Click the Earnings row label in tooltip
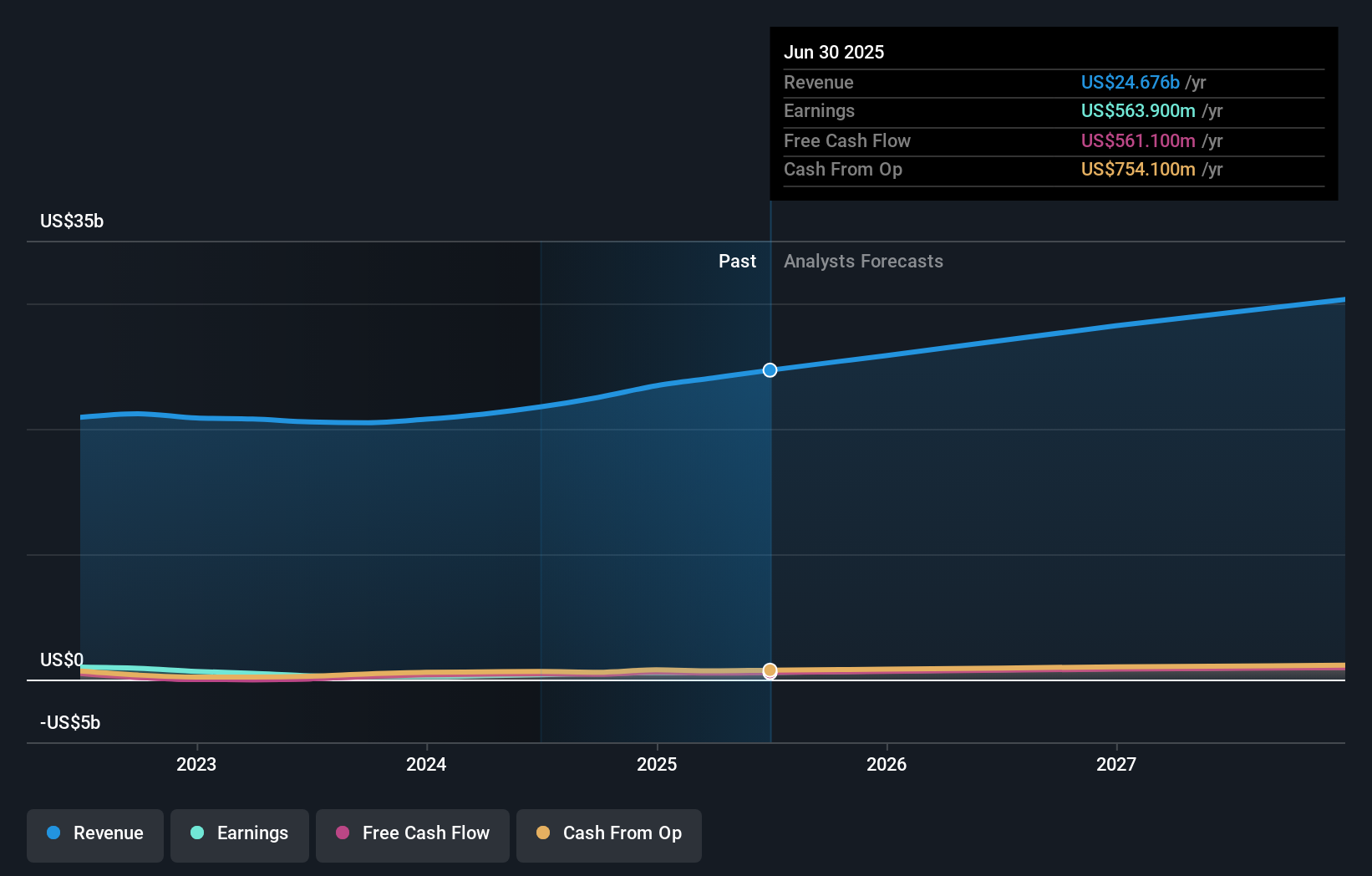 point(819,110)
